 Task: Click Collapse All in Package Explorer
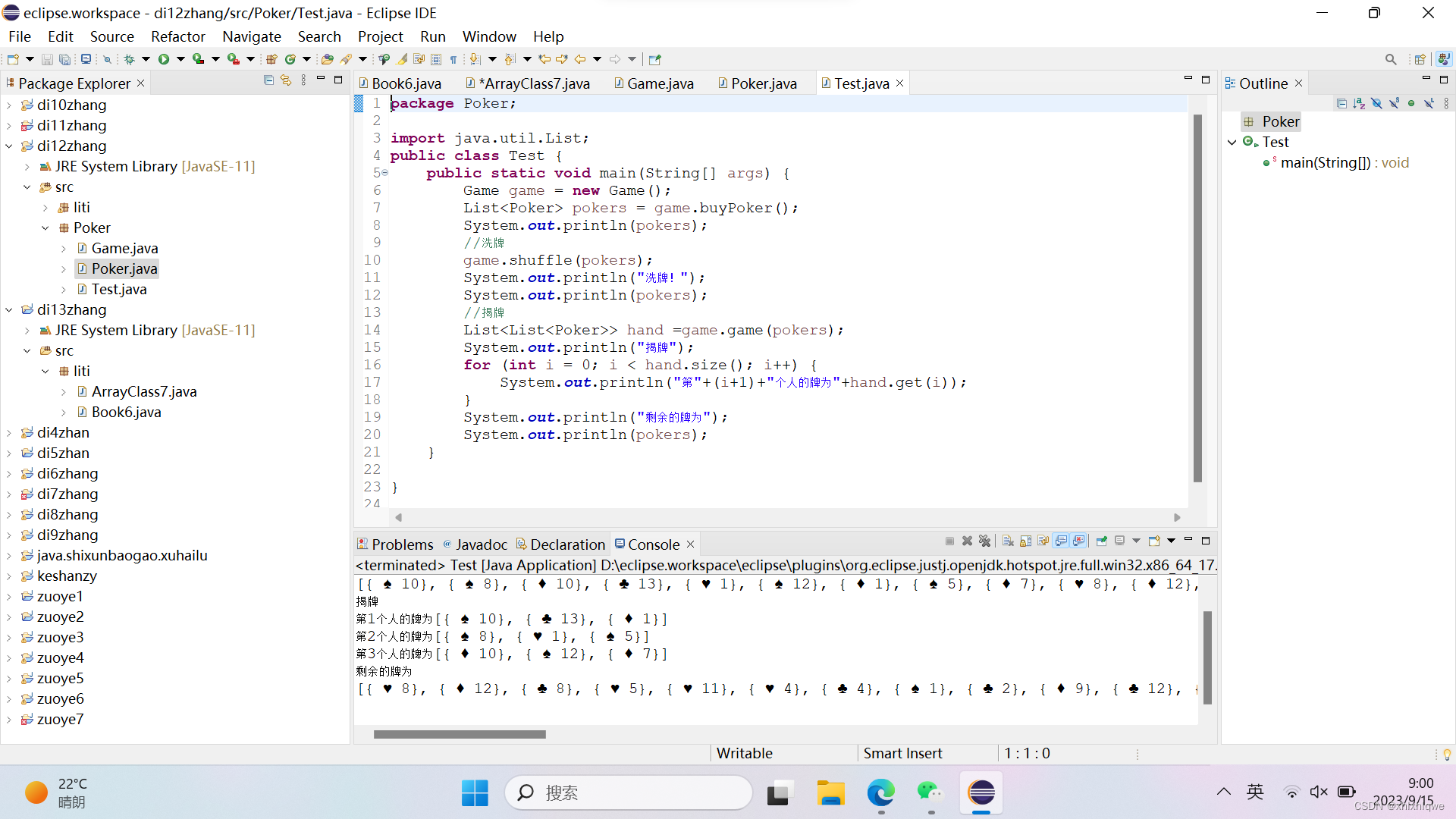[268, 80]
